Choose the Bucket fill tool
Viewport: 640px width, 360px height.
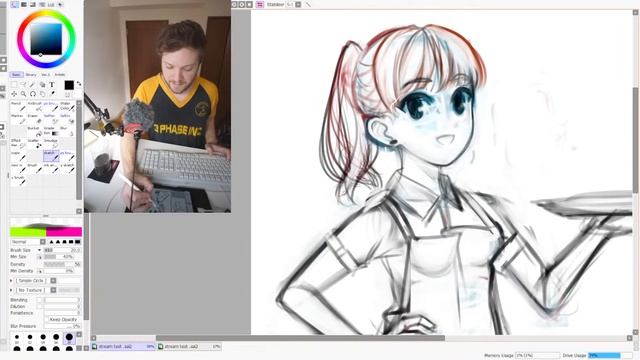(x=35, y=131)
